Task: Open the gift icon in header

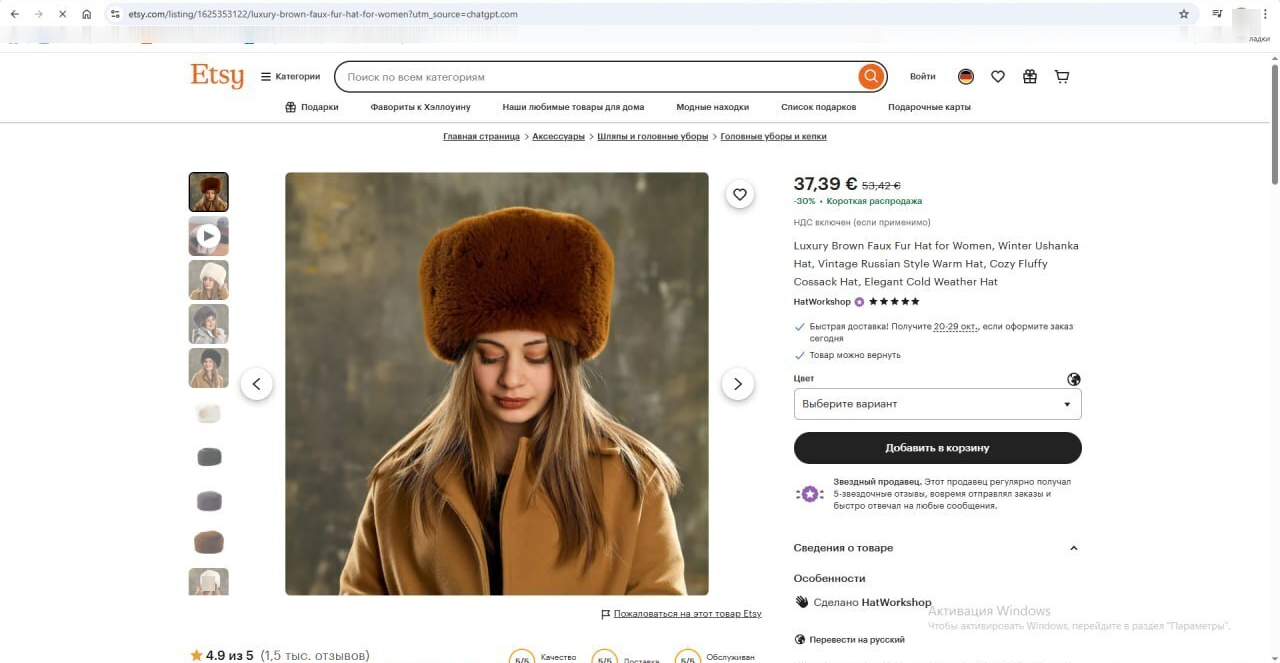Action: 1030,77
